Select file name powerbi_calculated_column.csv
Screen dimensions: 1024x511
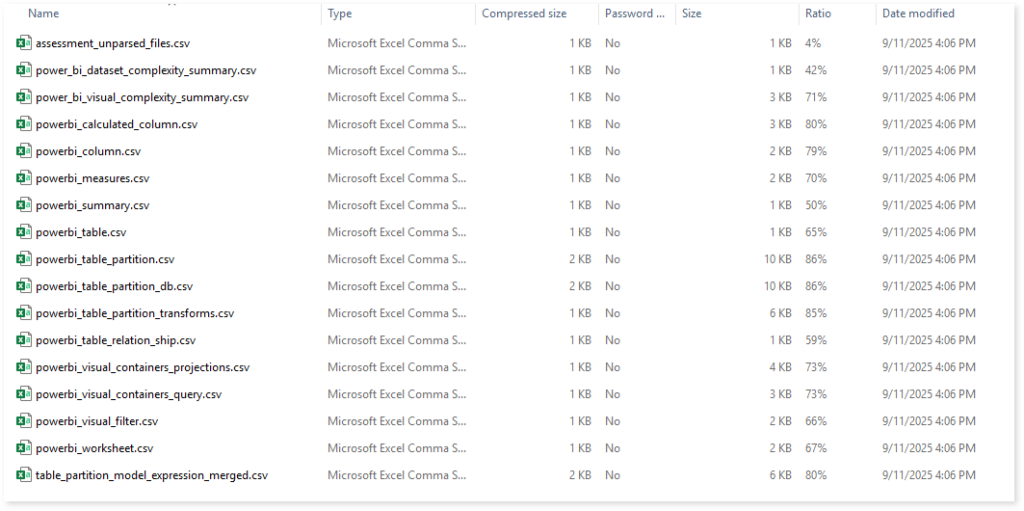(x=116, y=124)
